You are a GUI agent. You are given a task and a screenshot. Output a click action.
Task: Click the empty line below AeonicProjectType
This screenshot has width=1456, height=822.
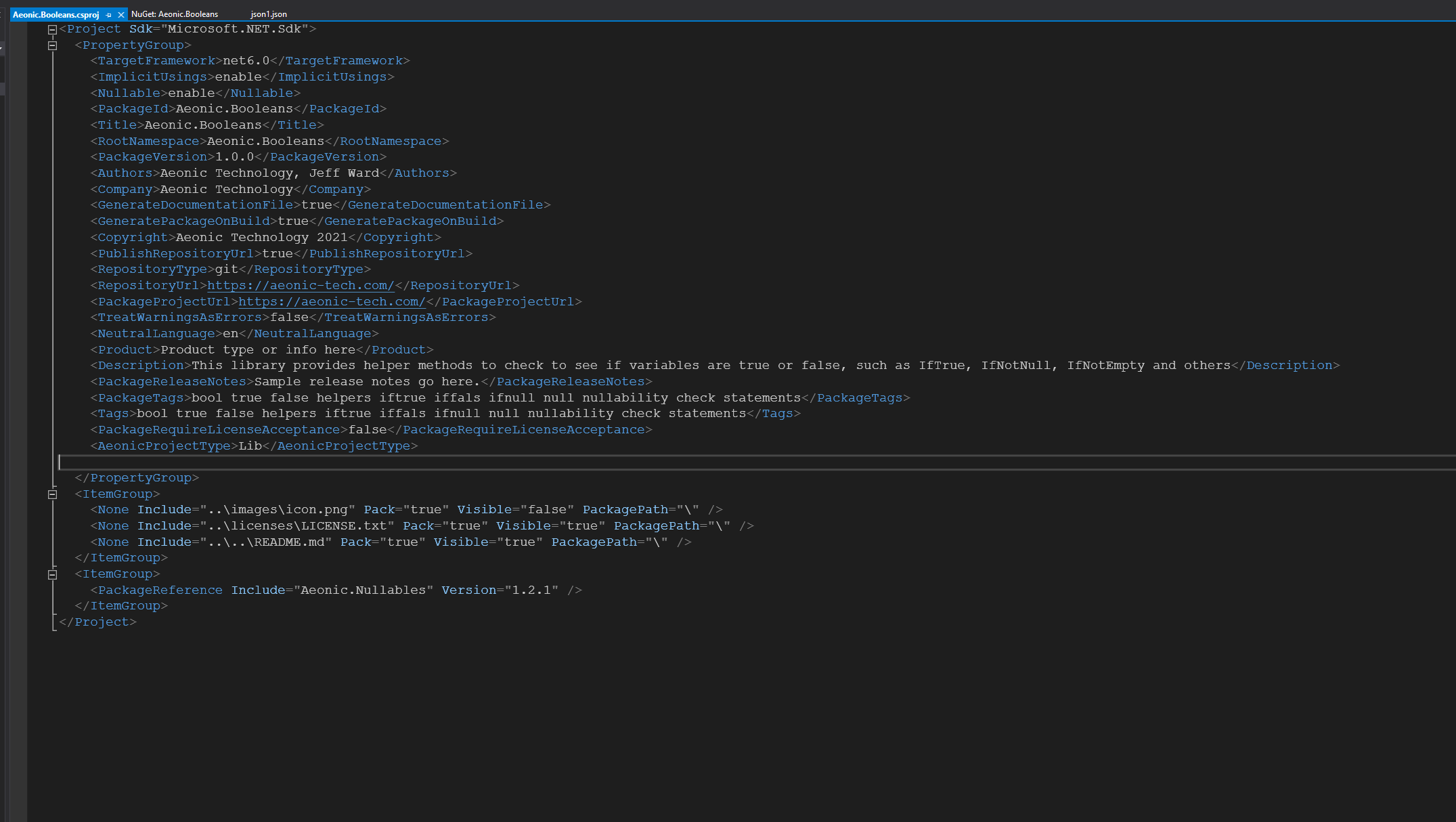coord(271,462)
